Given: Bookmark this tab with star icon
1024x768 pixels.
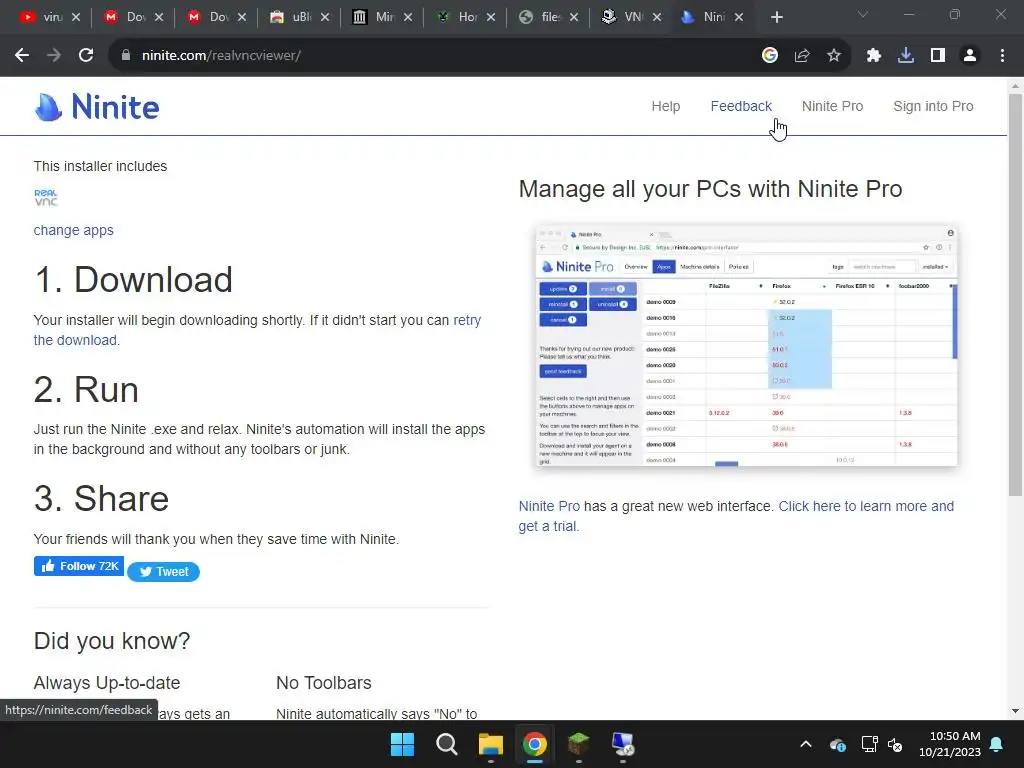Looking at the screenshot, I should 834,56.
